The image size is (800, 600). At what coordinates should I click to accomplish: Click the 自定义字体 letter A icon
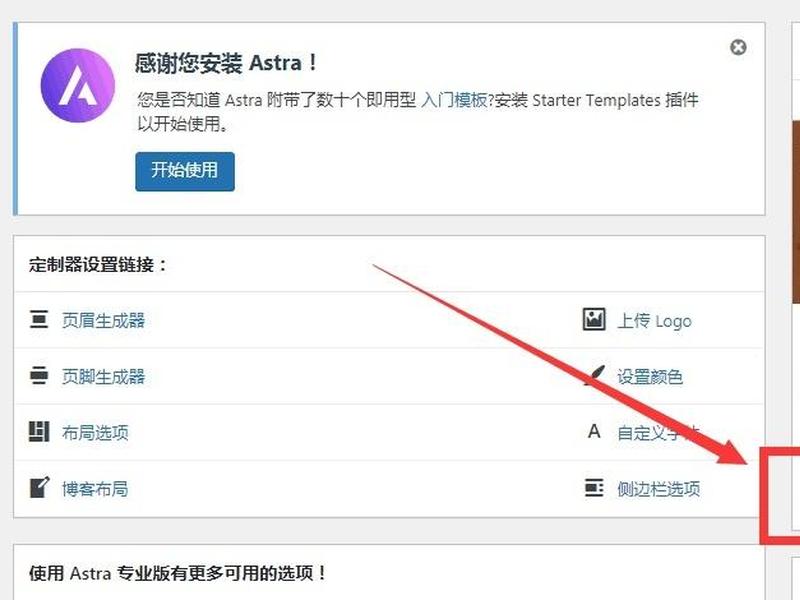[x=594, y=432]
